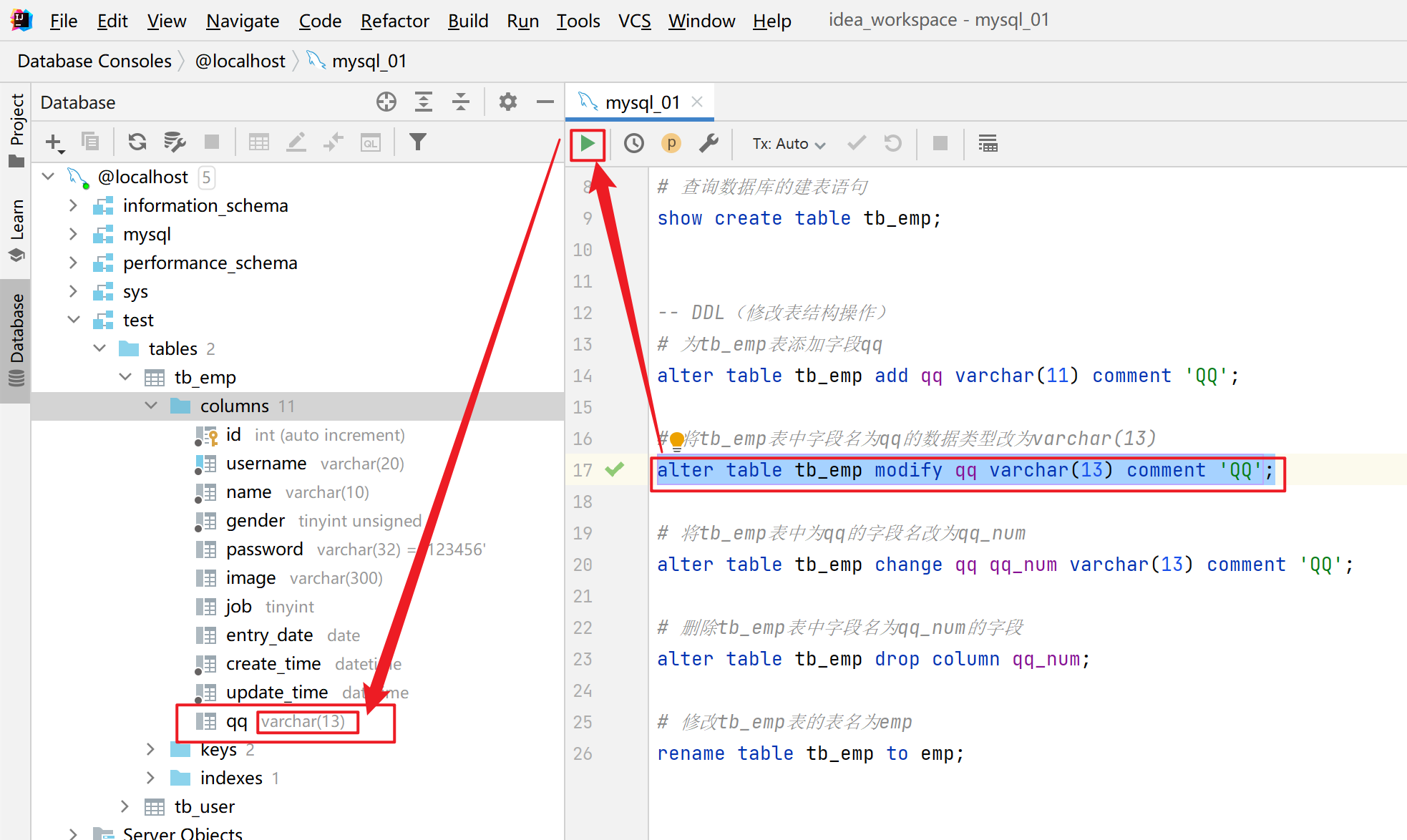Select the username column row
Viewport: 1407px width, 840px height.
(x=298, y=463)
